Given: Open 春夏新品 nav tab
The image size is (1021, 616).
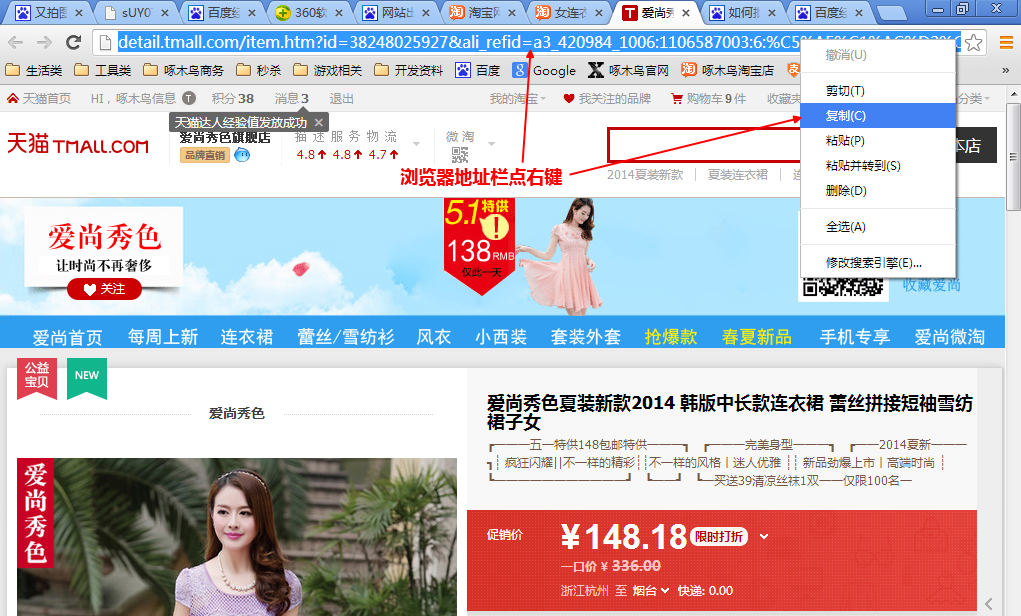Looking at the screenshot, I should [757, 337].
